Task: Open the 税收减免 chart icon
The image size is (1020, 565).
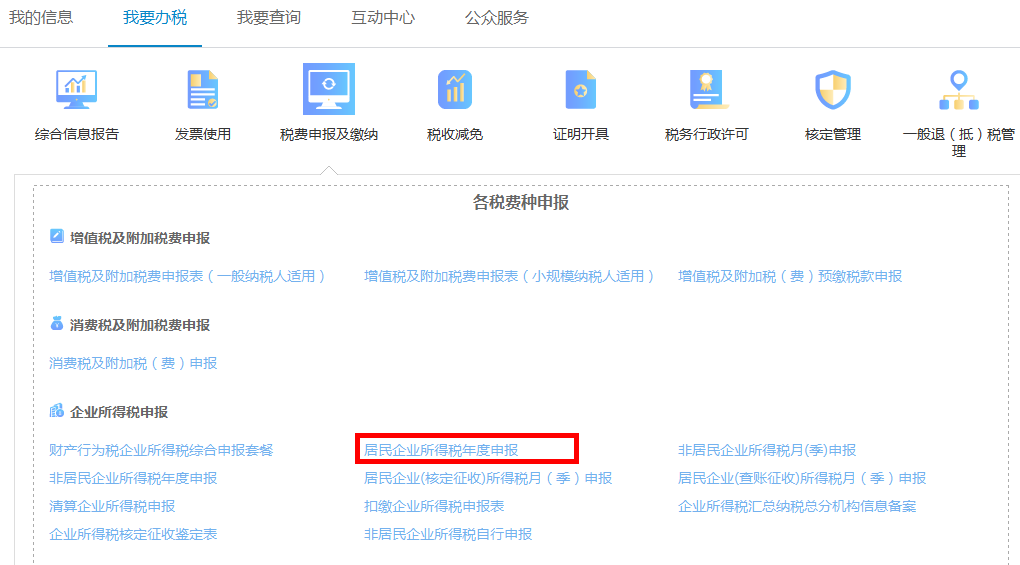Action: point(455,90)
